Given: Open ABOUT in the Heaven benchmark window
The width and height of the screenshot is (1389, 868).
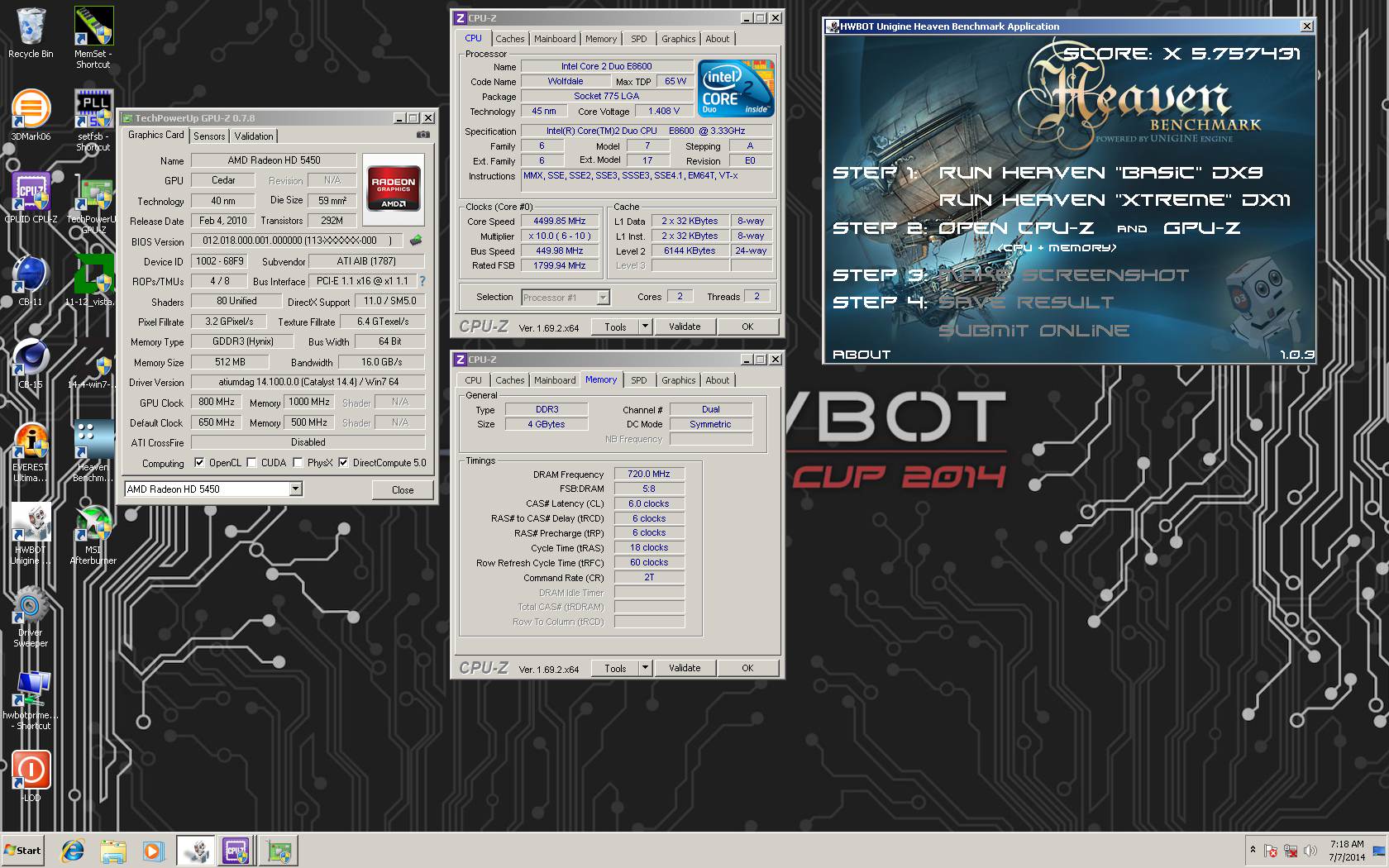Looking at the screenshot, I should (862, 355).
